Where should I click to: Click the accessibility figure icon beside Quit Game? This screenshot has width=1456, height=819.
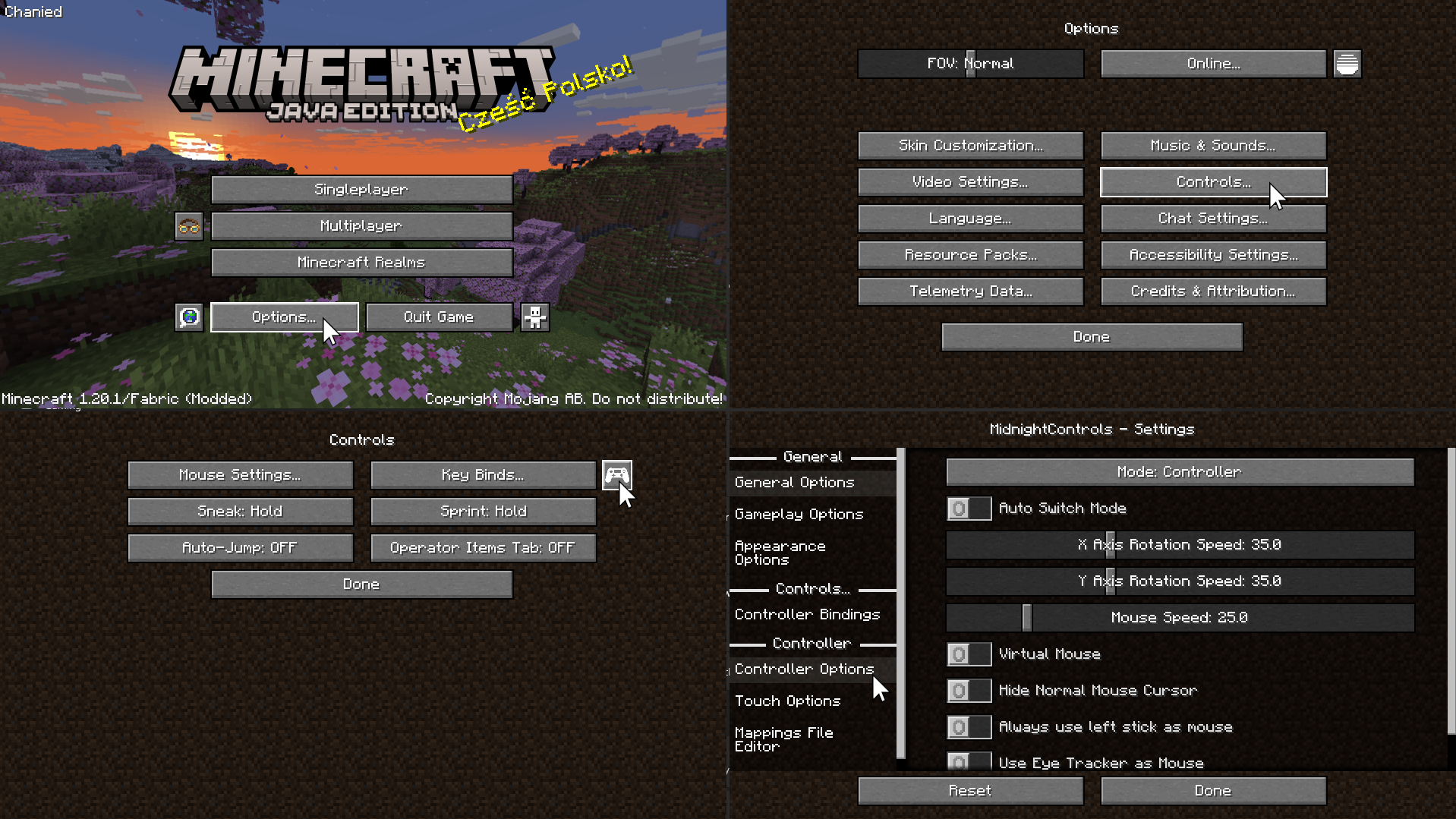(x=535, y=317)
